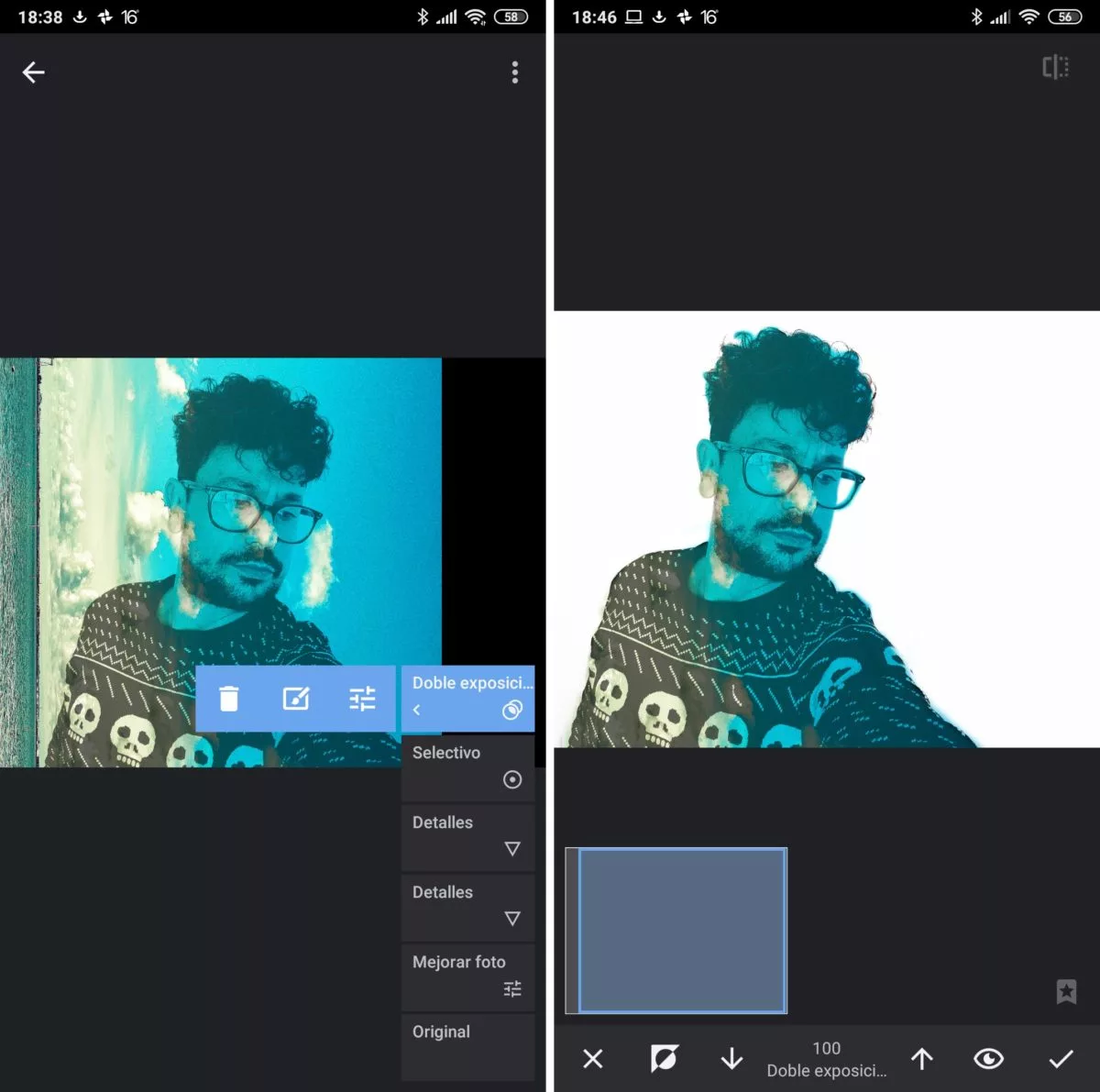Open the Mejorar foto edit step
The height and width of the screenshot is (1092, 1100).
tap(467, 976)
